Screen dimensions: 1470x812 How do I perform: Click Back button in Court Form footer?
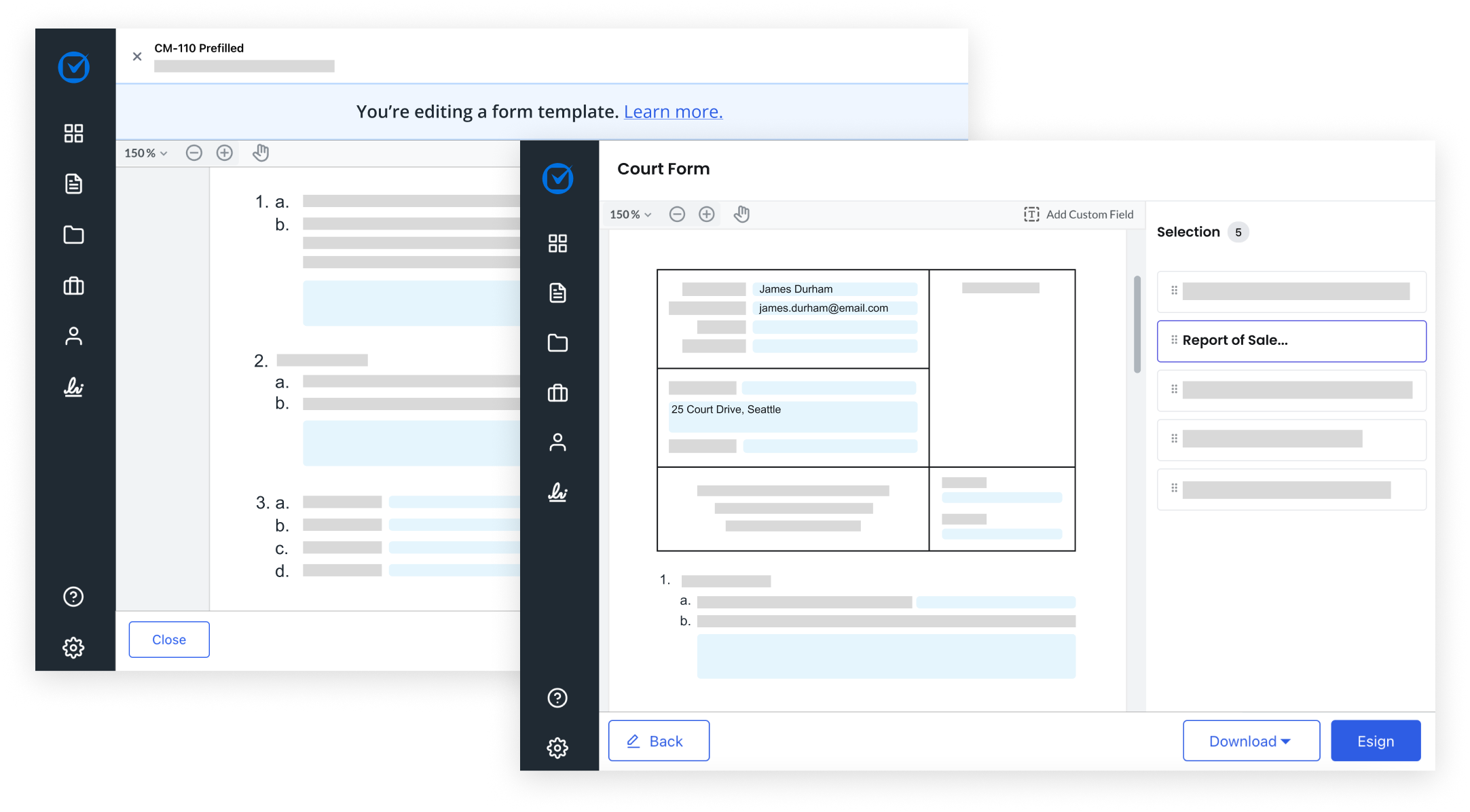[659, 741]
